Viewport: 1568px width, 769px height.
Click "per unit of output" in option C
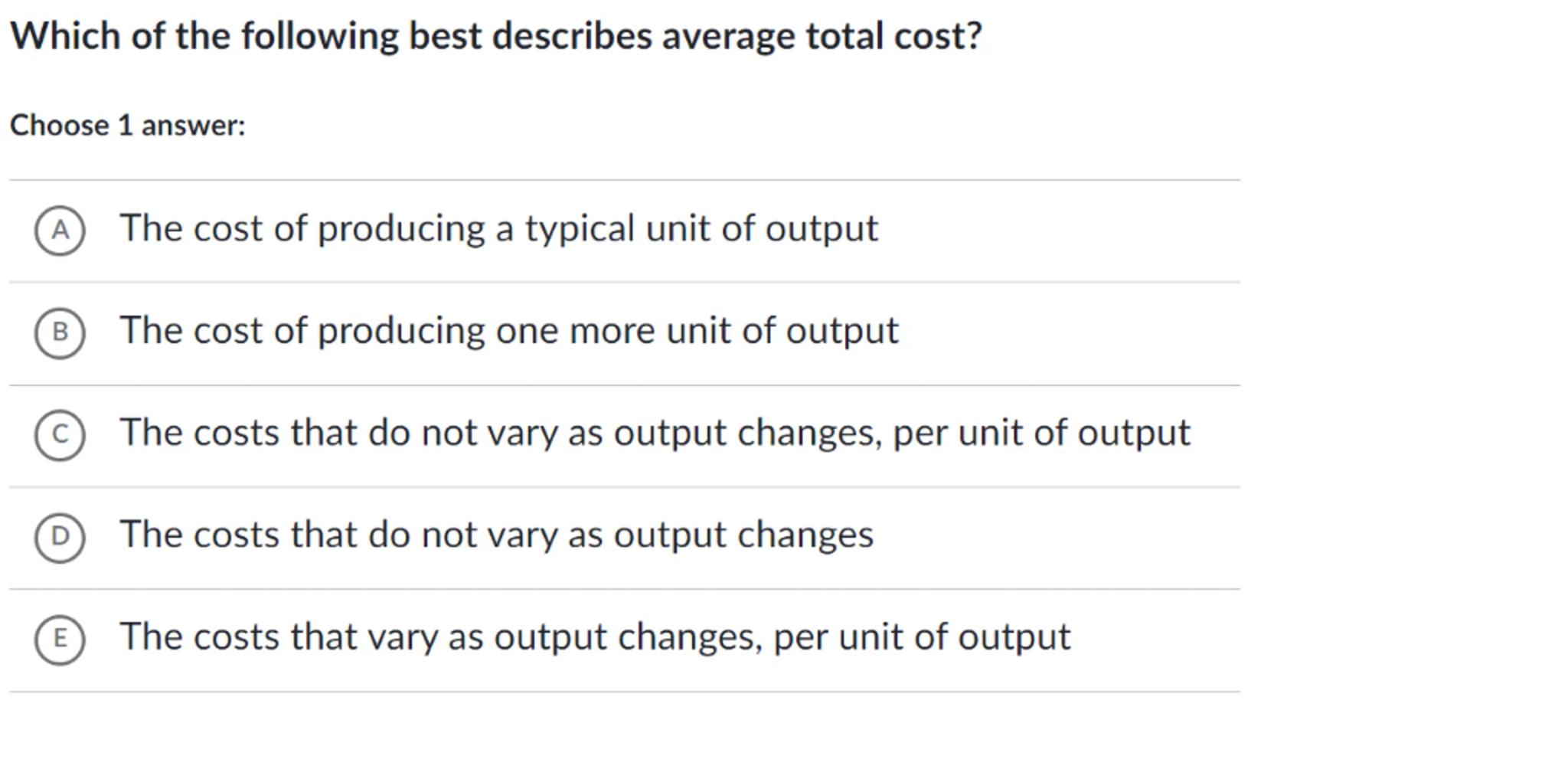[1041, 433]
